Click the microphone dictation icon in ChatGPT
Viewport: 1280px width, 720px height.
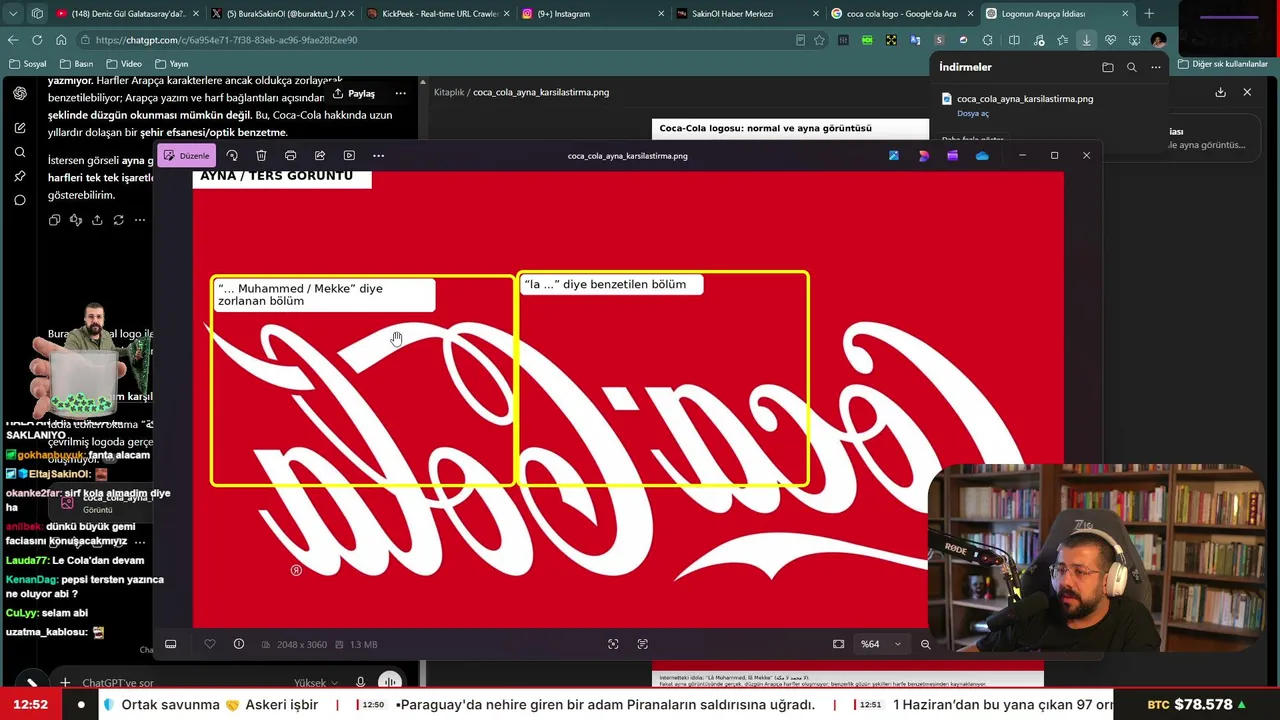click(361, 683)
